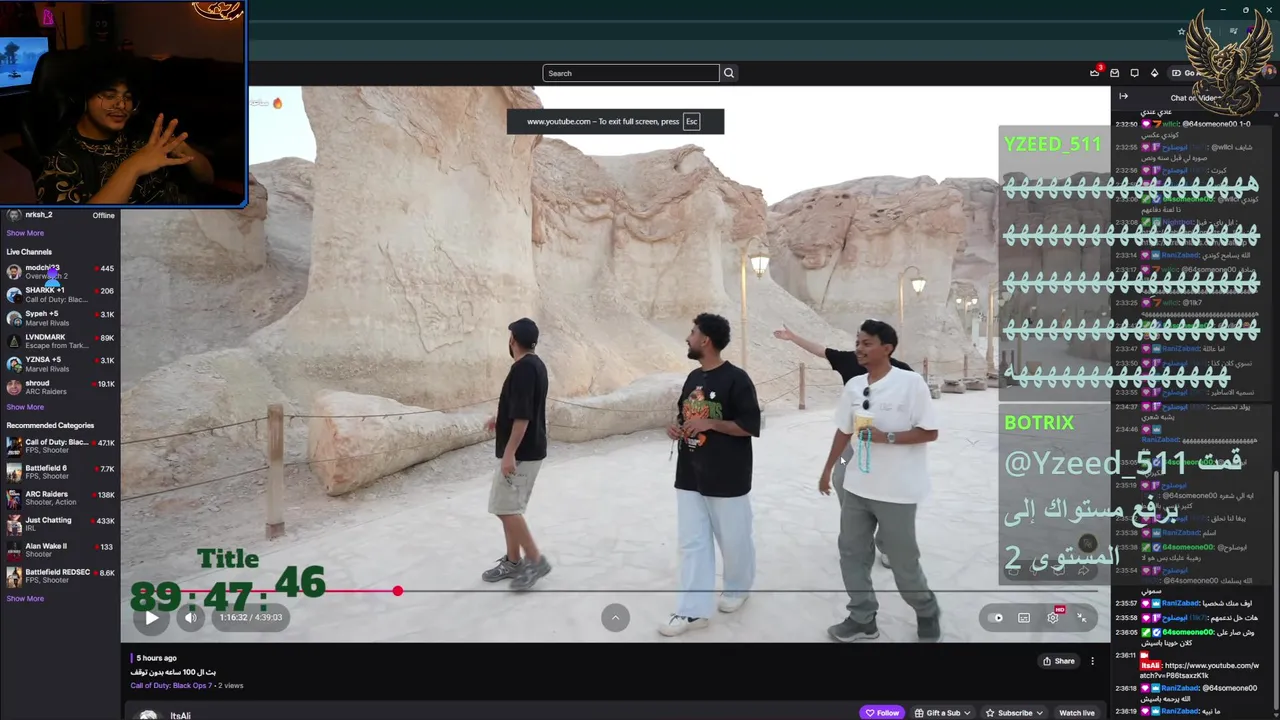Image resolution: width=1280 pixels, height=720 pixels.
Task: Open Battlefield REDSEC category
Action: (x=60, y=576)
